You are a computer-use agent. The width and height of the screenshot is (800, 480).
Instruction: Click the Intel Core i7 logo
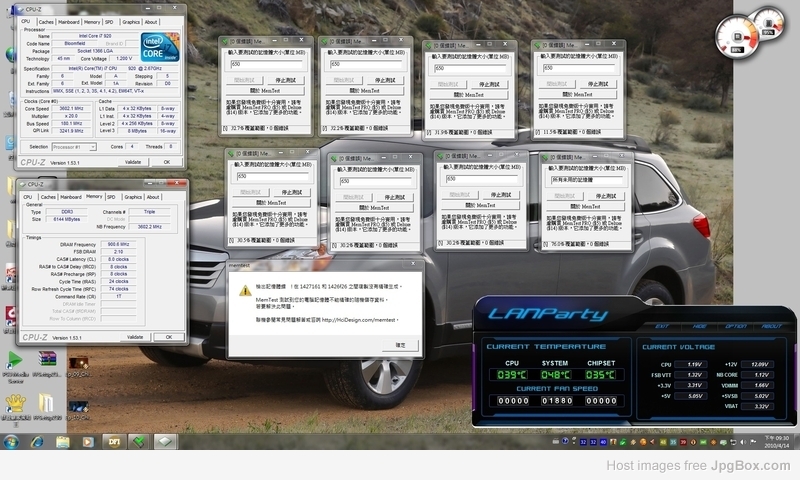click(161, 46)
